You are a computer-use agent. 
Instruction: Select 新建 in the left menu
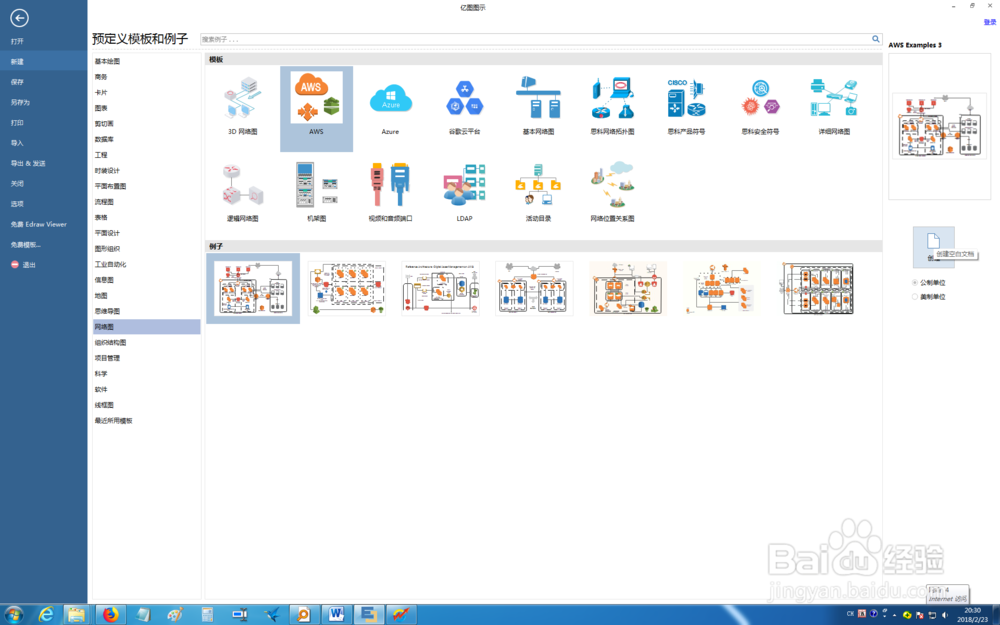[17, 62]
